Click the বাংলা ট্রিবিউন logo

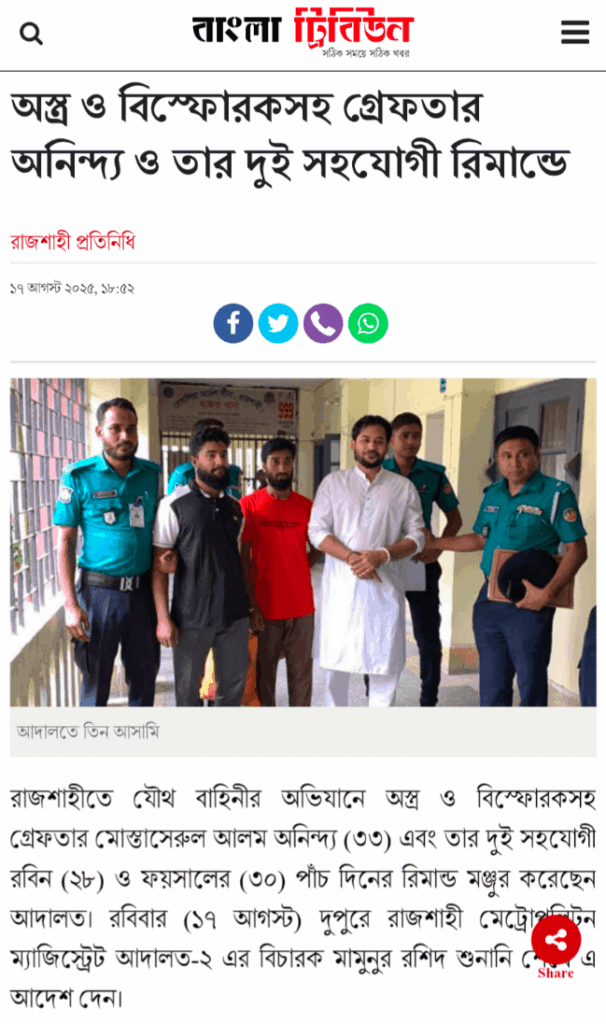(303, 31)
